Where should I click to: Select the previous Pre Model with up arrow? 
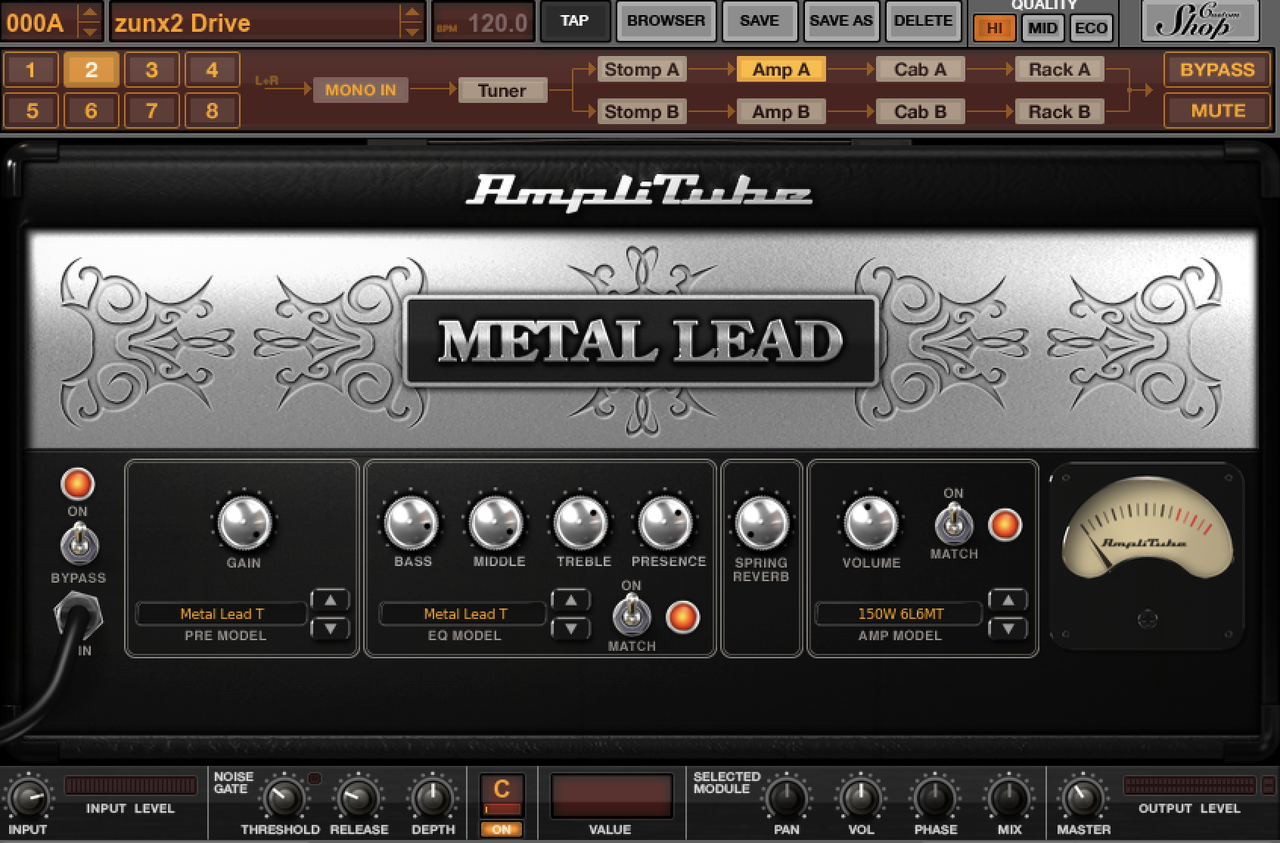click(330, 600)
